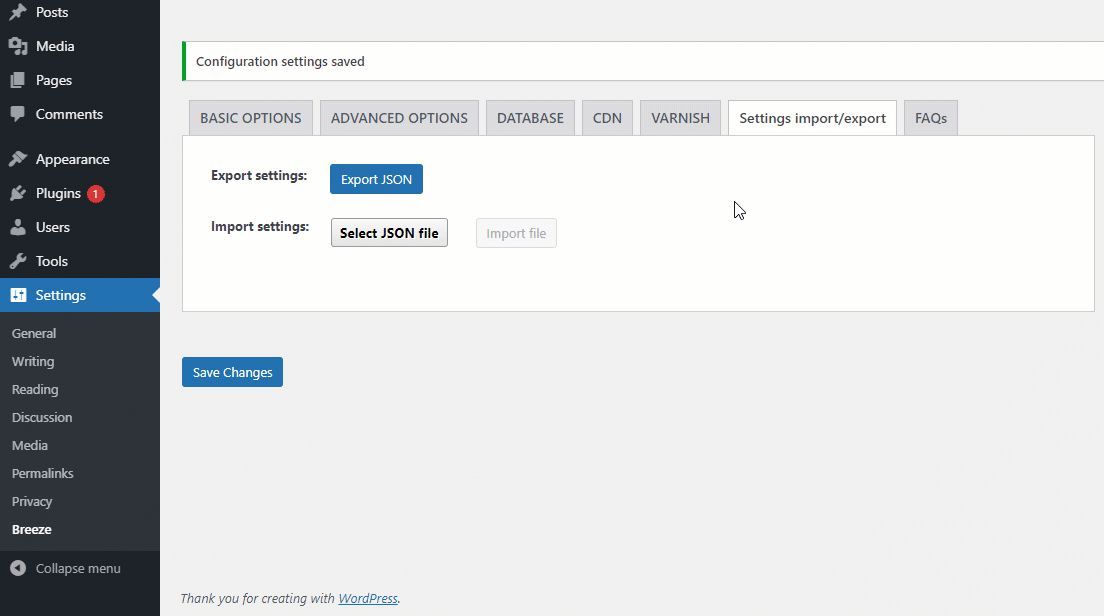
Task: Open Discussion settings submenu item
Action: point(42,417)
